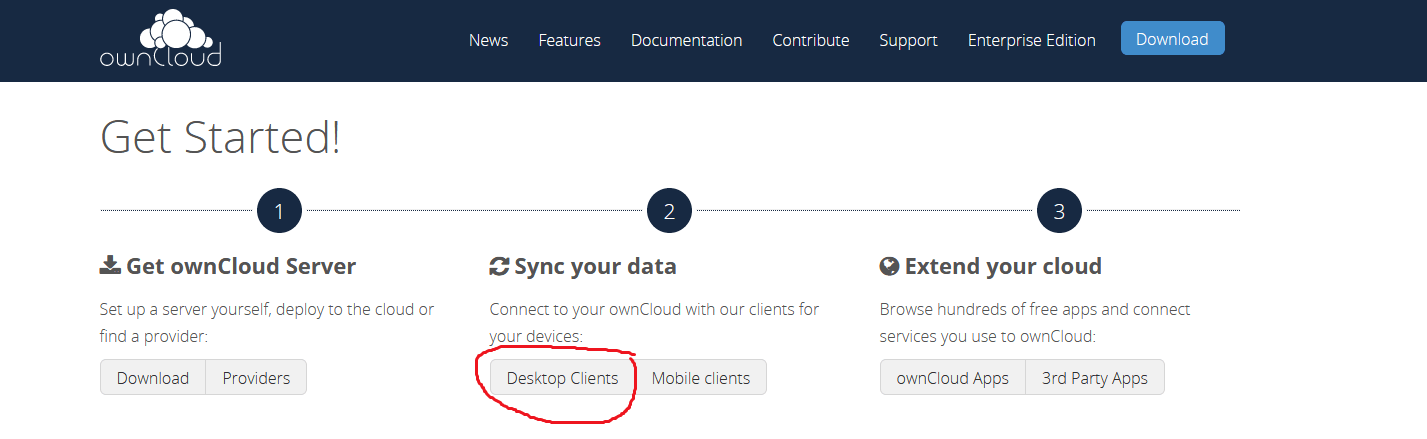Open the 3rd Party Apps button
Viewport: 1427px width, 439px height.
[x=1094, y=378]
